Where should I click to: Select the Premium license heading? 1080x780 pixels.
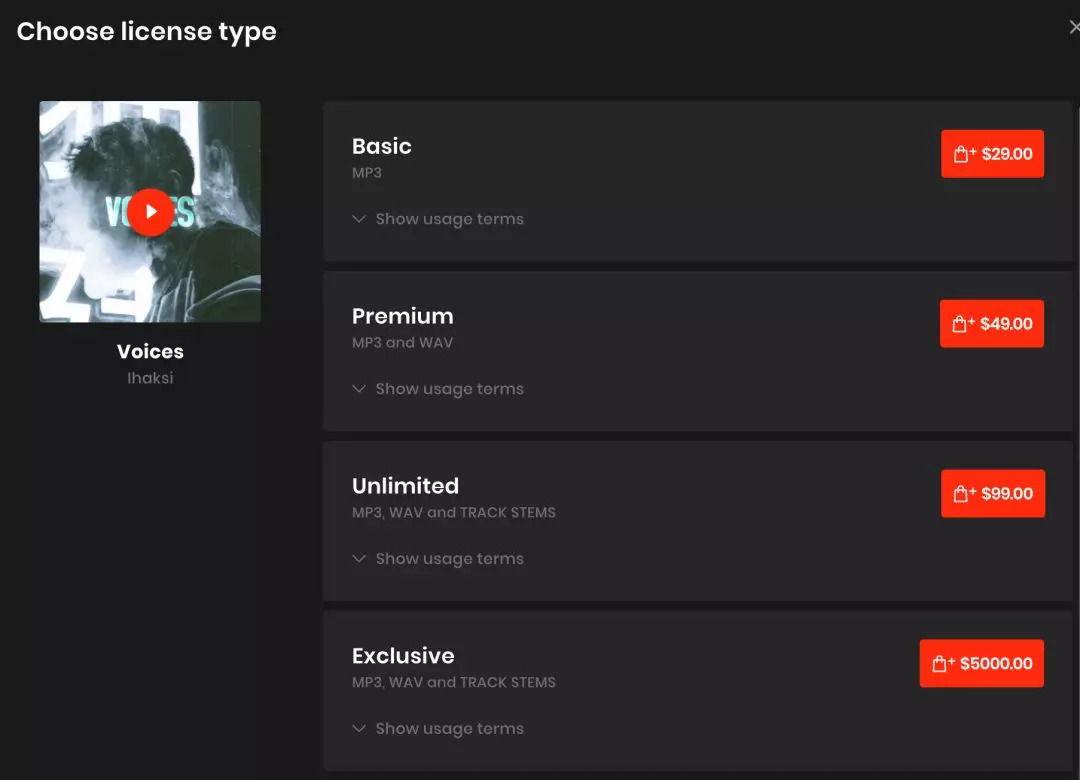pyautogui.click(x=403, y=316)
